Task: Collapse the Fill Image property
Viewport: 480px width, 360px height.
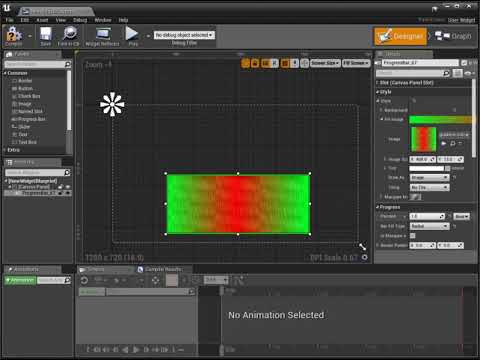Action: click(382, 119)
